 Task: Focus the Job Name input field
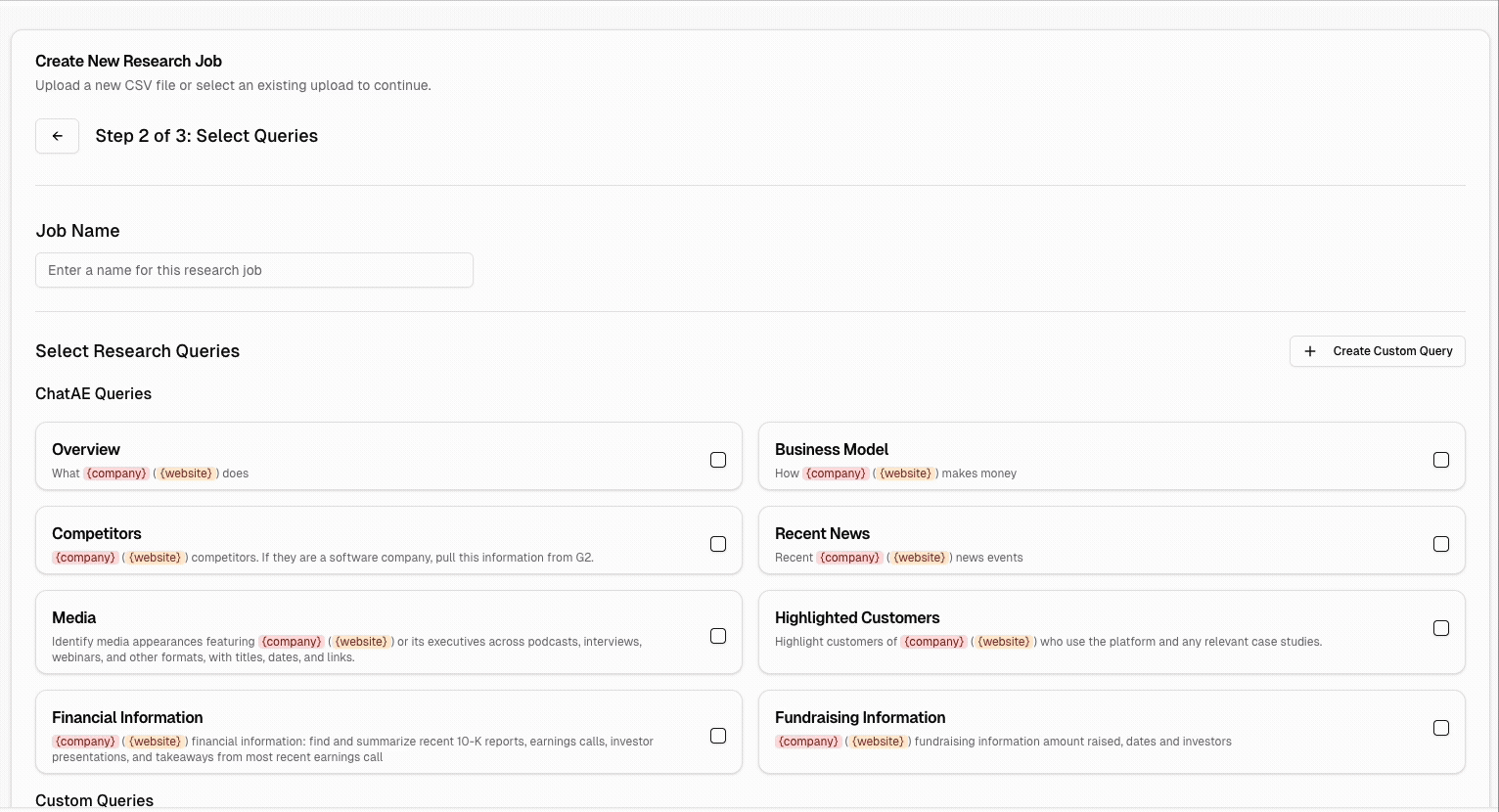pyautogui.click(x=254, y=270)
